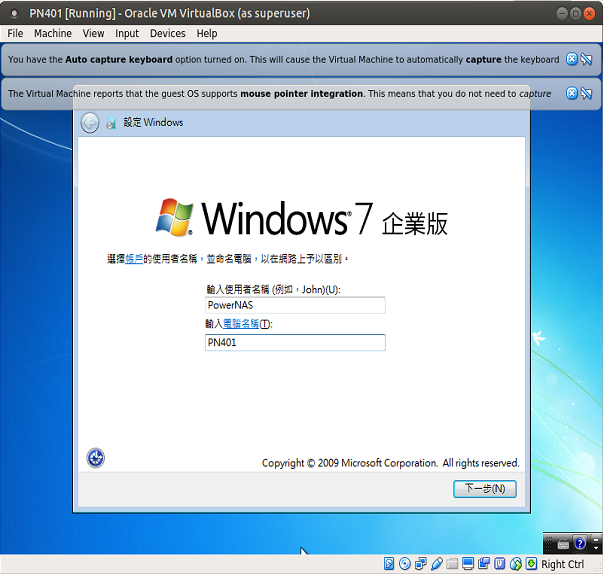Click the language bar grip handle
This screenshot has width=603, height=574.
click(549, 544)
